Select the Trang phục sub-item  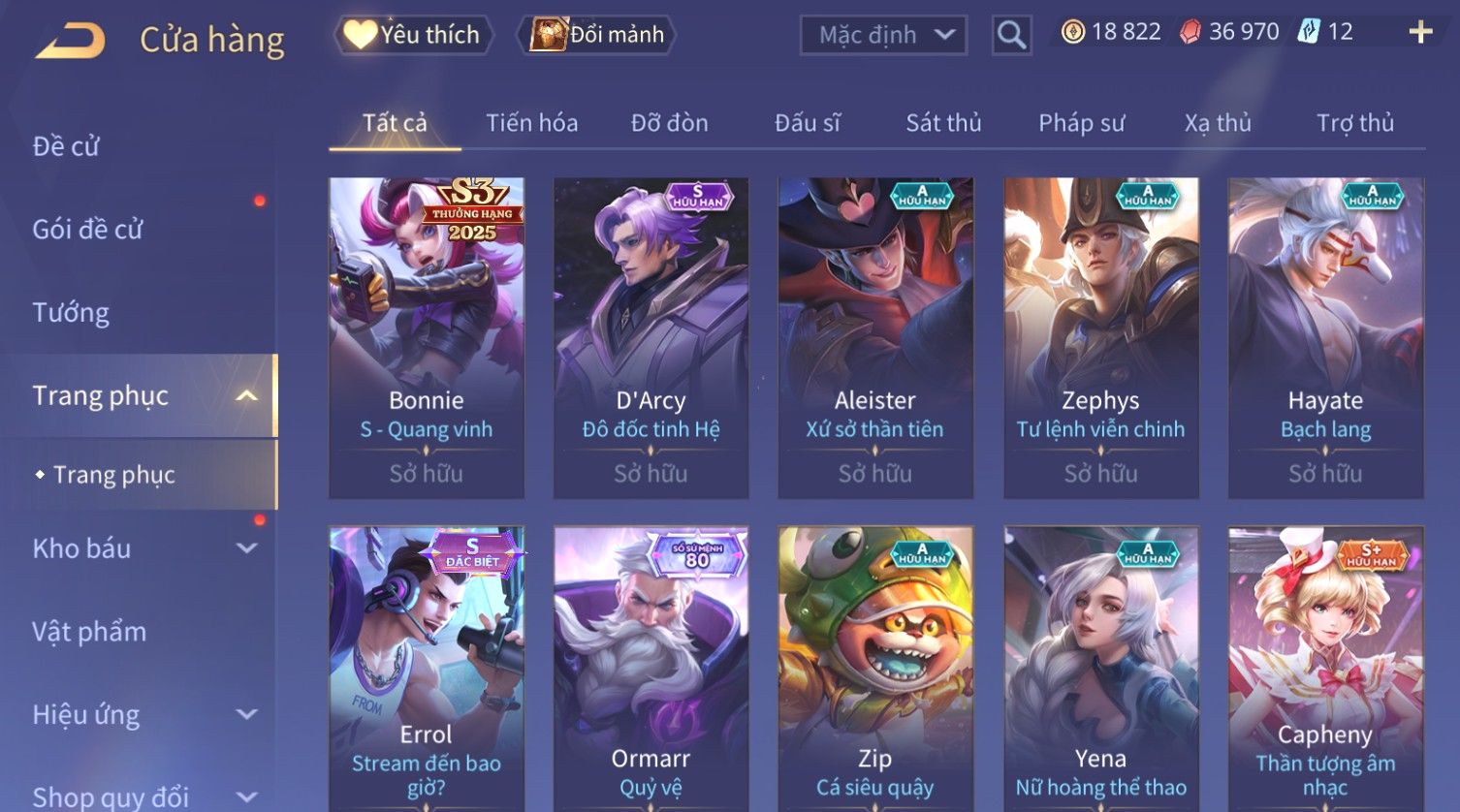(114, 475)
